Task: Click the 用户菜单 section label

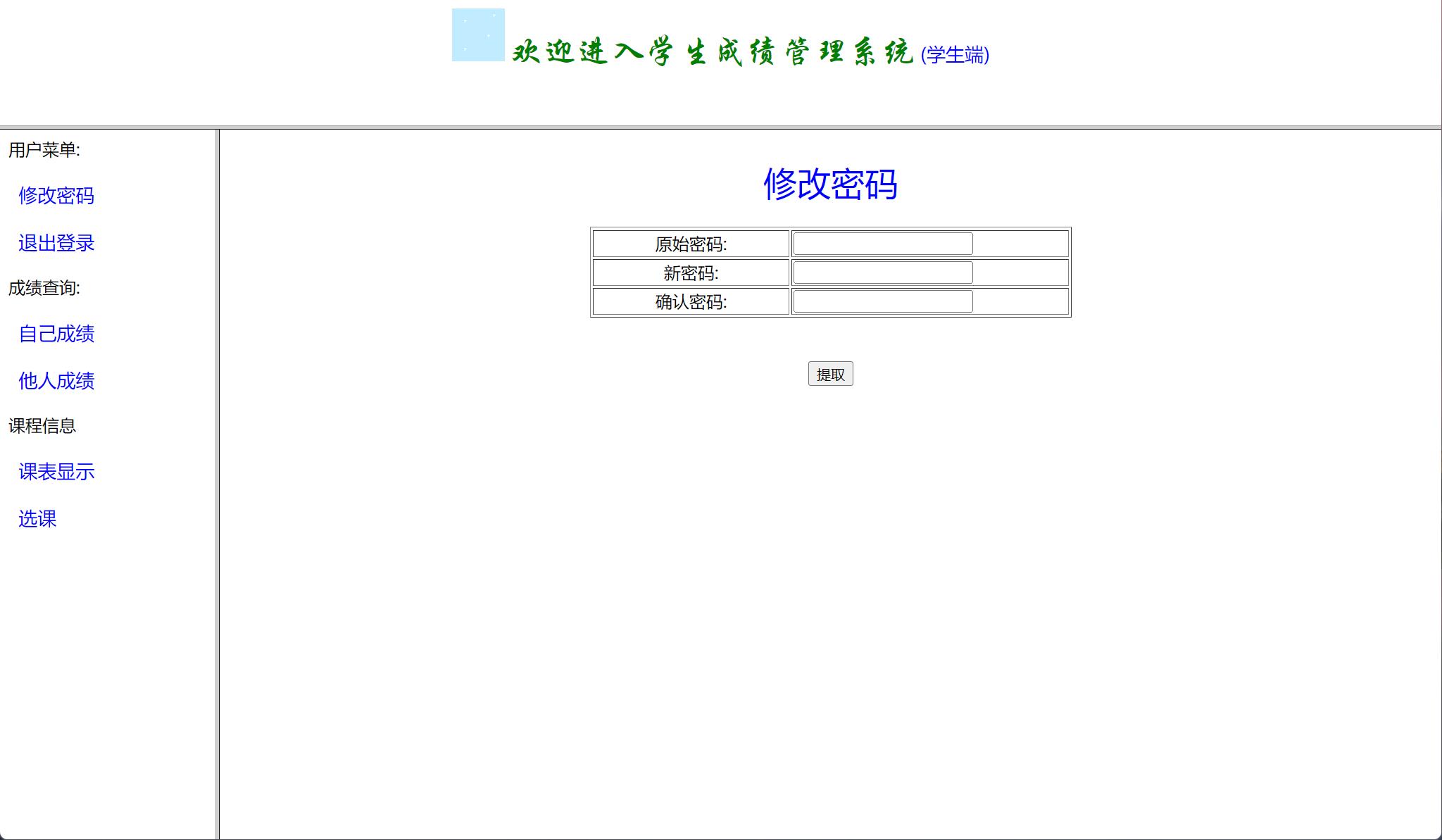Action: pyautogui.click(x=44, y=149)
